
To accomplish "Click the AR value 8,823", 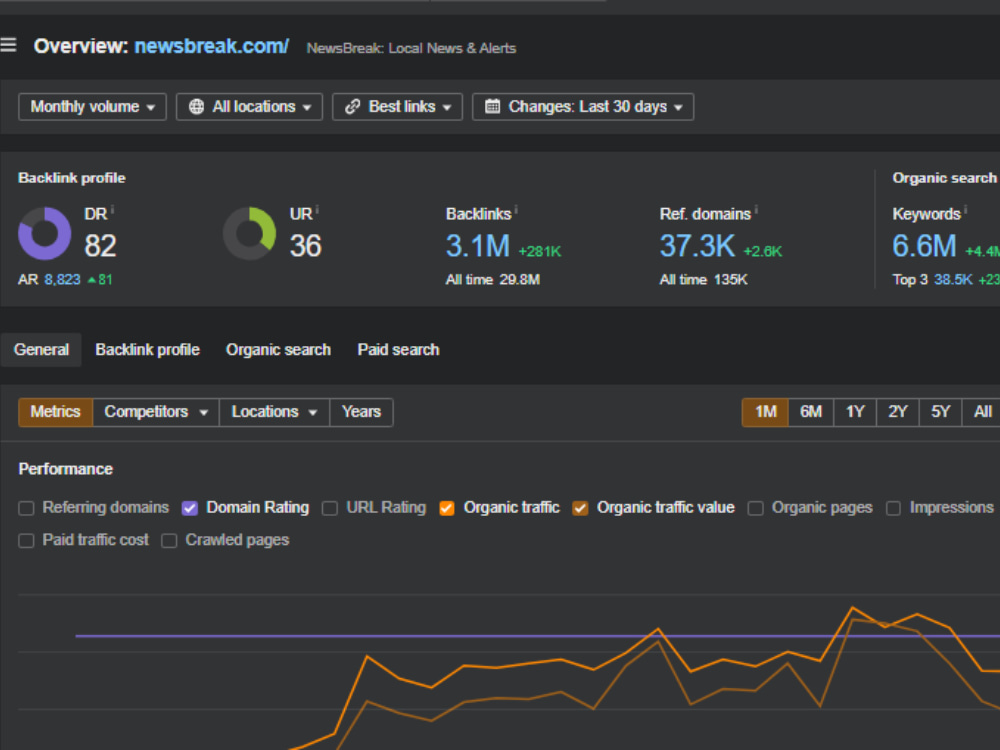I will 62,279.
